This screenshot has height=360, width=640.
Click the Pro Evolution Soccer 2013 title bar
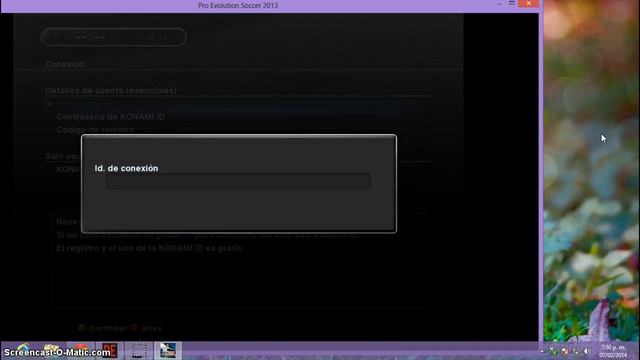[x=238, y=5]
